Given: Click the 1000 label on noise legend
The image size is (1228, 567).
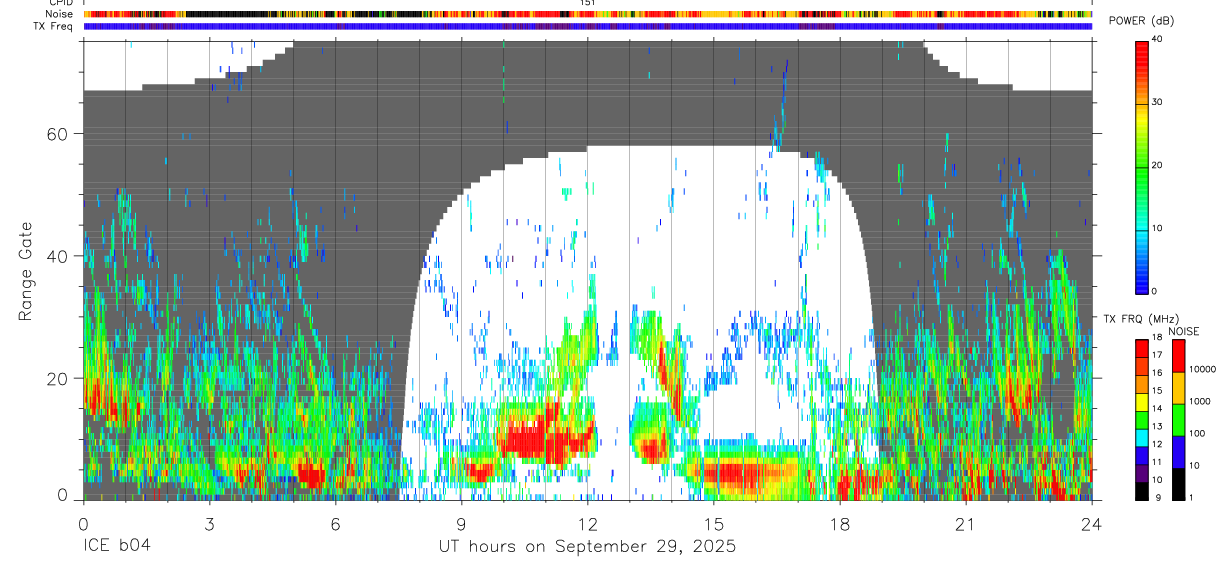Looking at the screenshot, I should pyautogui.click(x=1199, y=402).
